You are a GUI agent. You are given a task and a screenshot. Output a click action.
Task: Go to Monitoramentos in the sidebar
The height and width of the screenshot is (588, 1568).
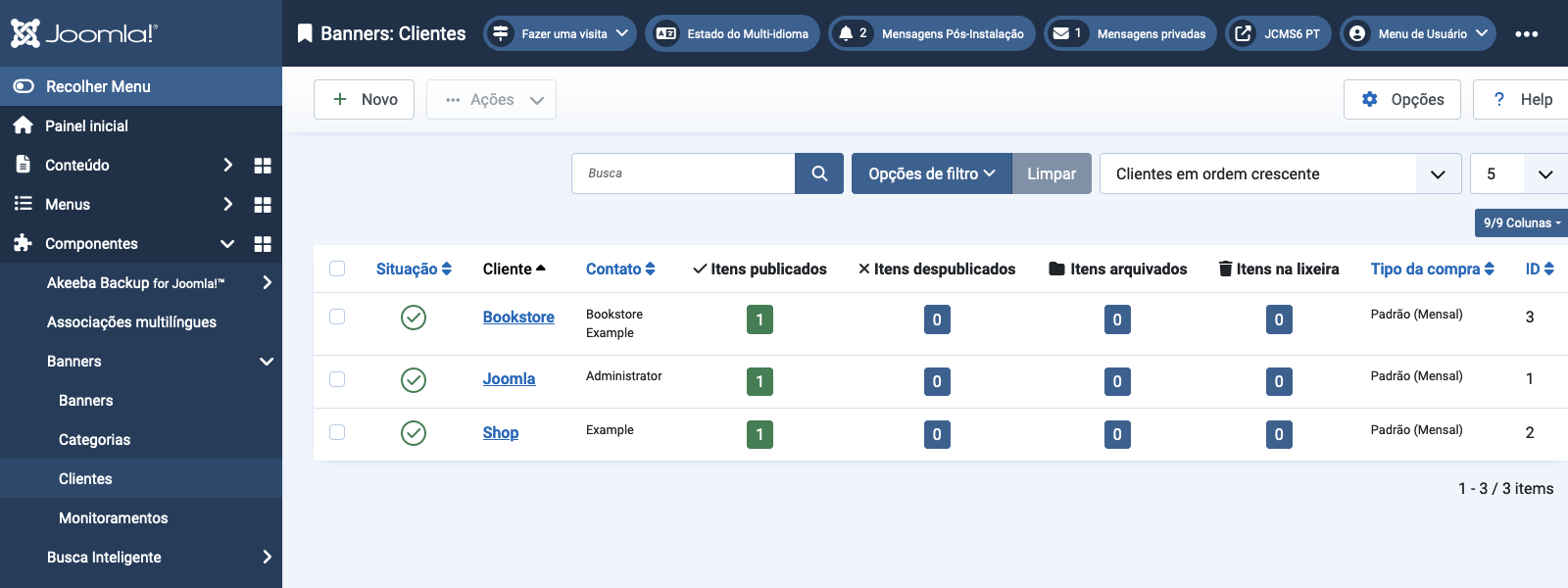113,518
